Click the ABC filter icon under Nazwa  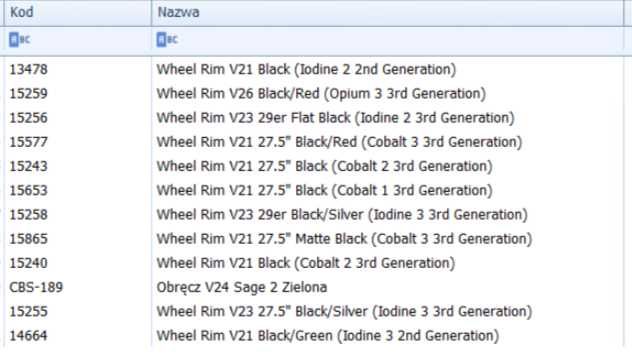(167, 40)
